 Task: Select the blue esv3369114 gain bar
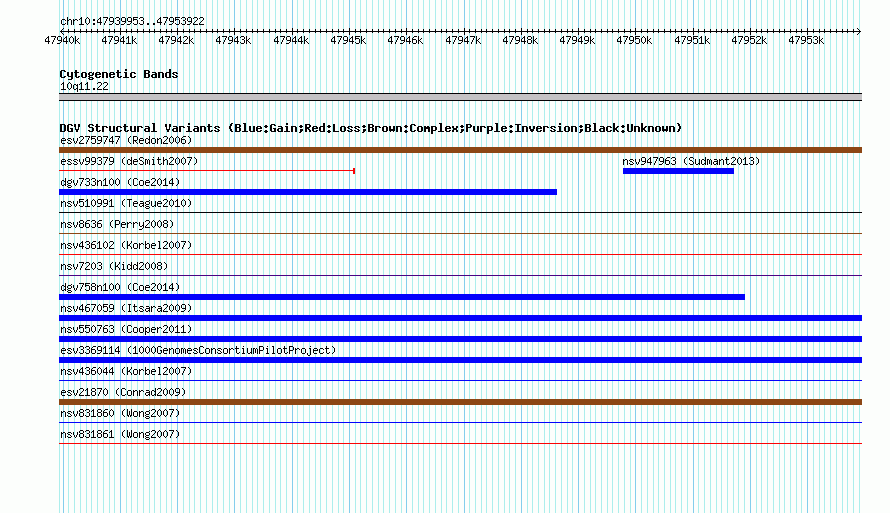pos(460,360)
